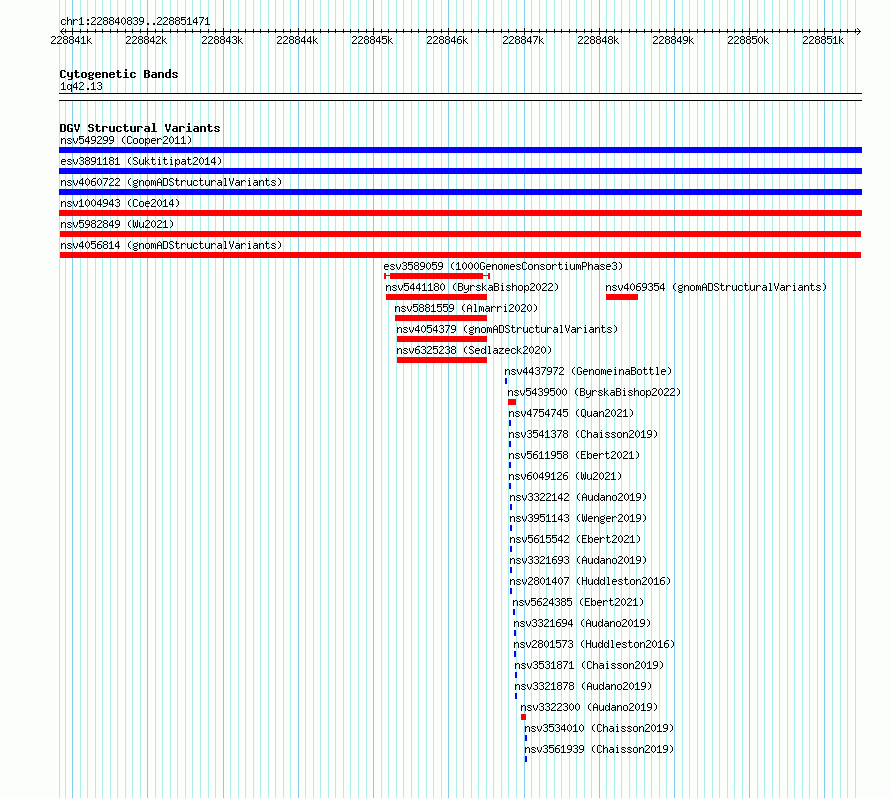This screenshot has height=798, width=890.
Task: Open nsv4437972 (GenomeinaBottle) variant
Action: [588, 371]
